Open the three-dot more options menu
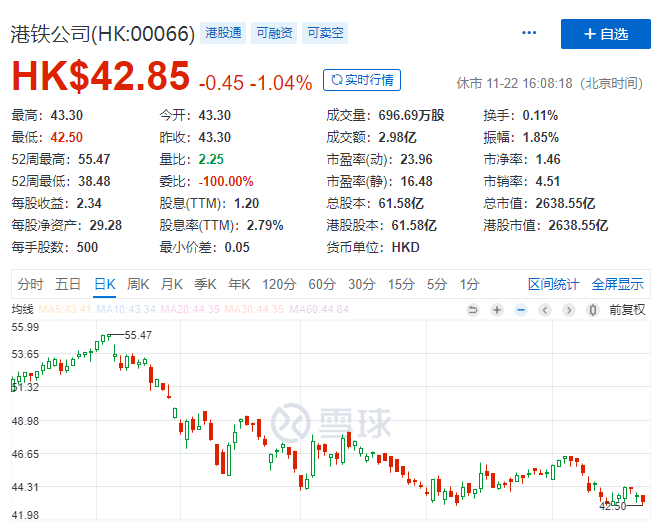 tap(529, 33)
